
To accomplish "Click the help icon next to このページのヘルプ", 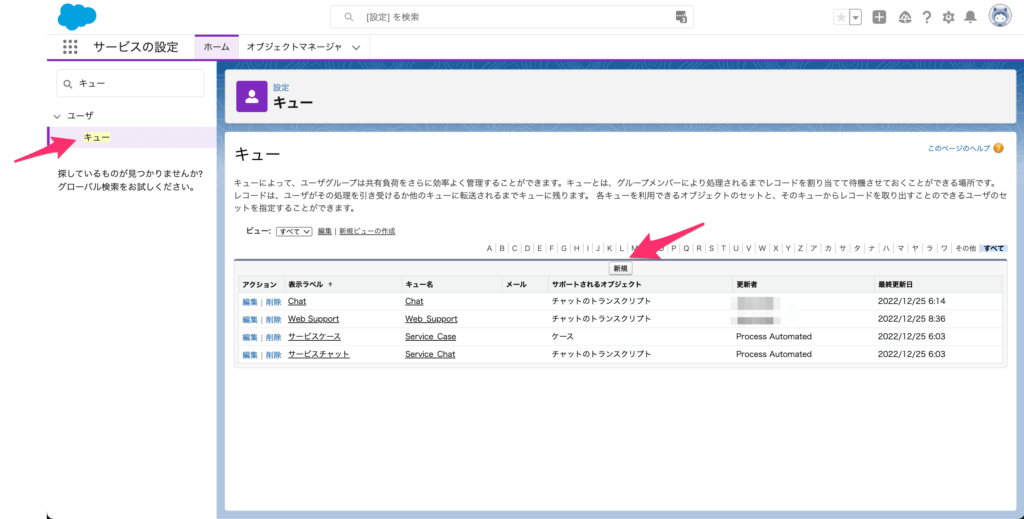I will point(998,148).
